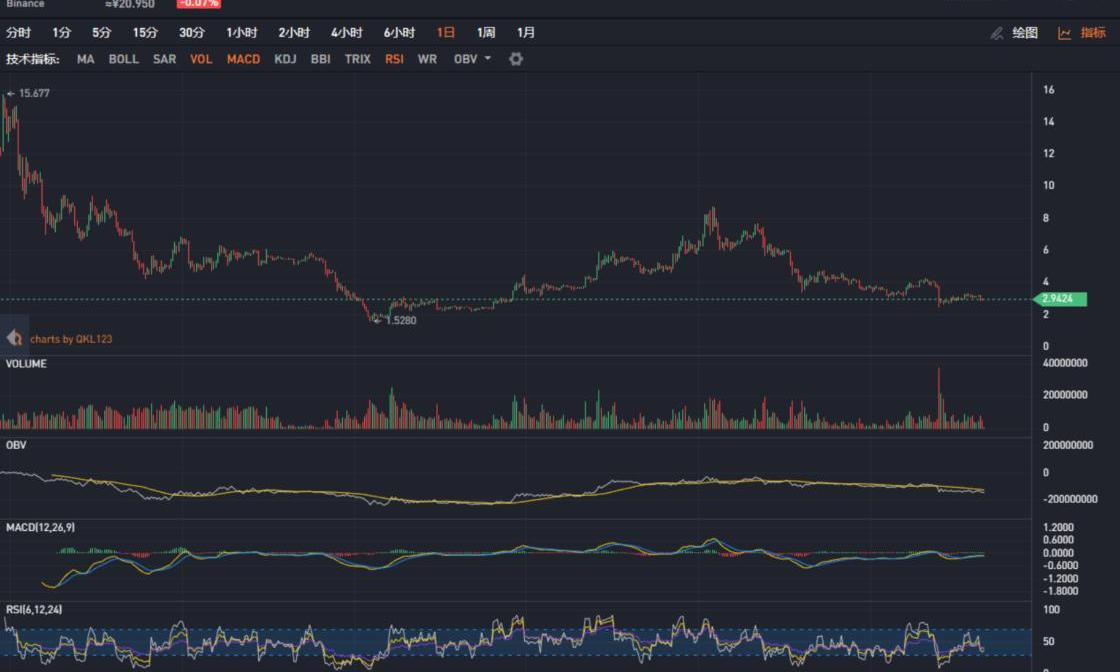The image size is (1120, 672).
Task: Click the charts by QKL123 link
Action: [x=71, y=339]
